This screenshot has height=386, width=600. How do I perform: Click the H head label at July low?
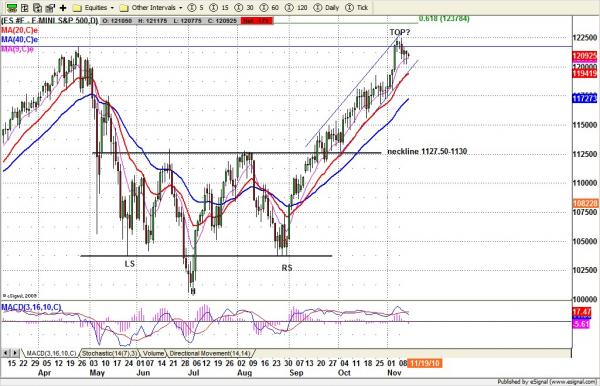click(x=193, y=292)
